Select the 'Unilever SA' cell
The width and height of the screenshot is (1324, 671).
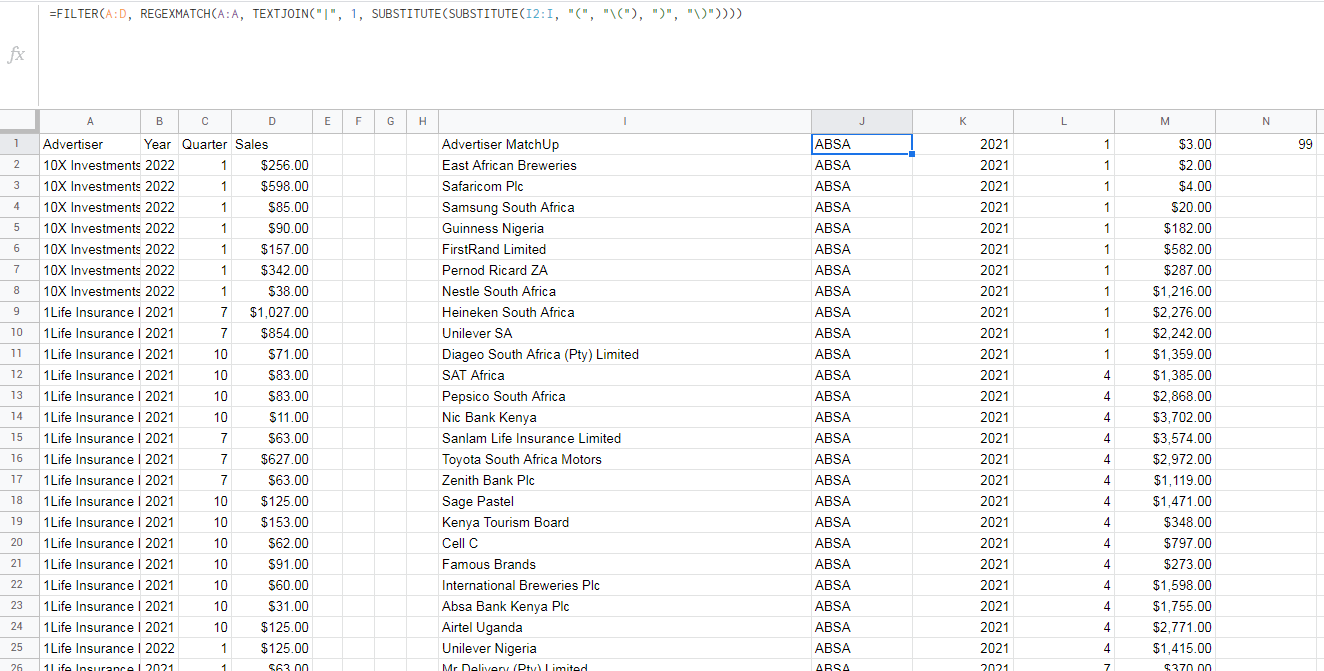coord(625,333)
